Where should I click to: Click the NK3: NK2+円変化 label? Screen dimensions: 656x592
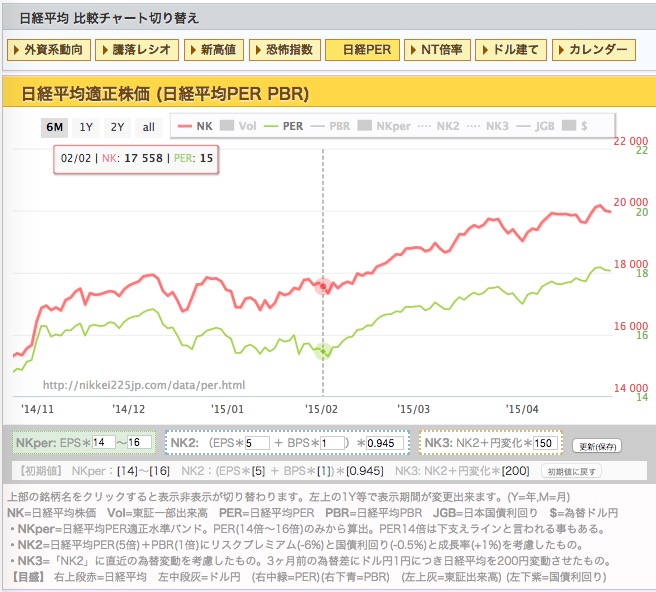[x=478, y=443]
